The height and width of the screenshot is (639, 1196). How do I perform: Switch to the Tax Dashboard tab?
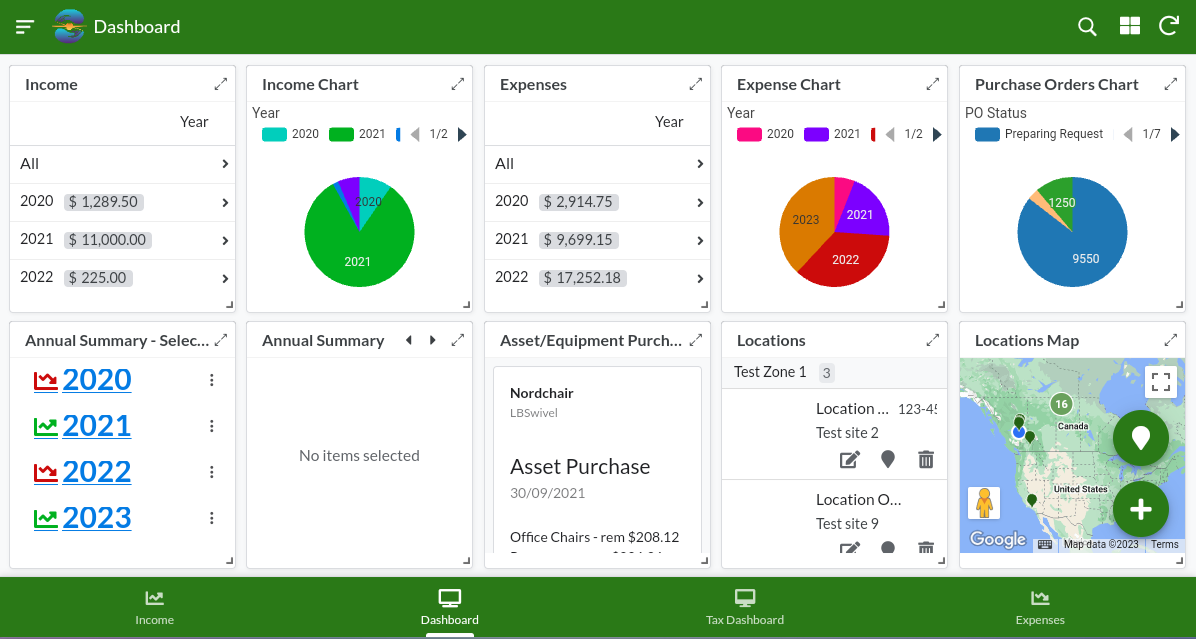click(x=745, y=607)
